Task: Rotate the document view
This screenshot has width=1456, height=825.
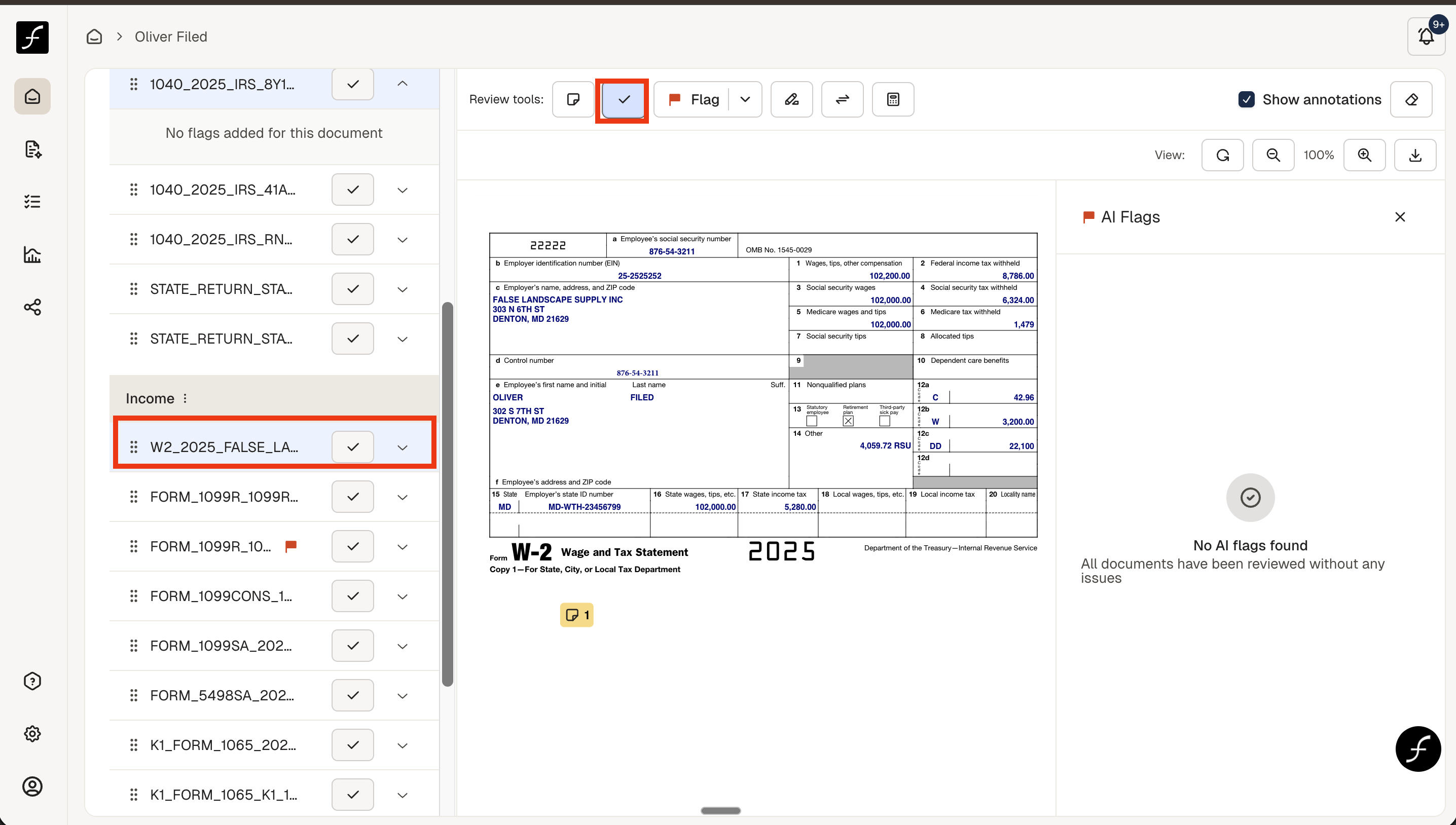Action: click(1222, 155)
